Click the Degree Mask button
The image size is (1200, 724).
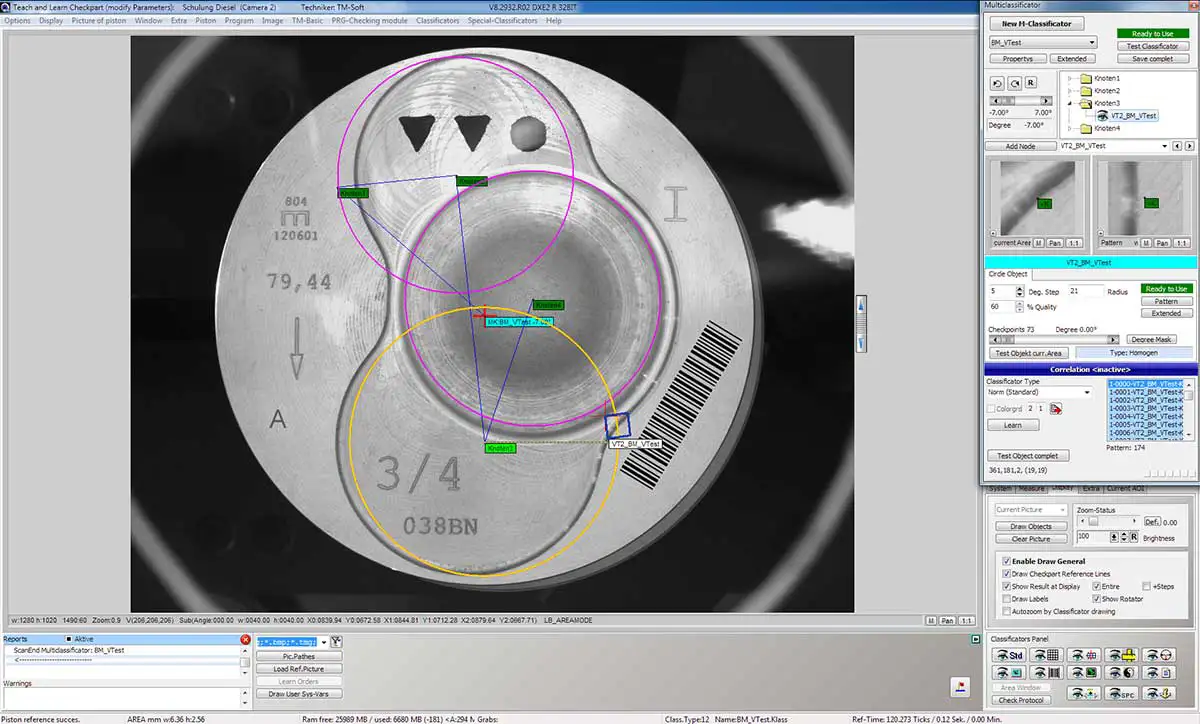pos(1151,340)
